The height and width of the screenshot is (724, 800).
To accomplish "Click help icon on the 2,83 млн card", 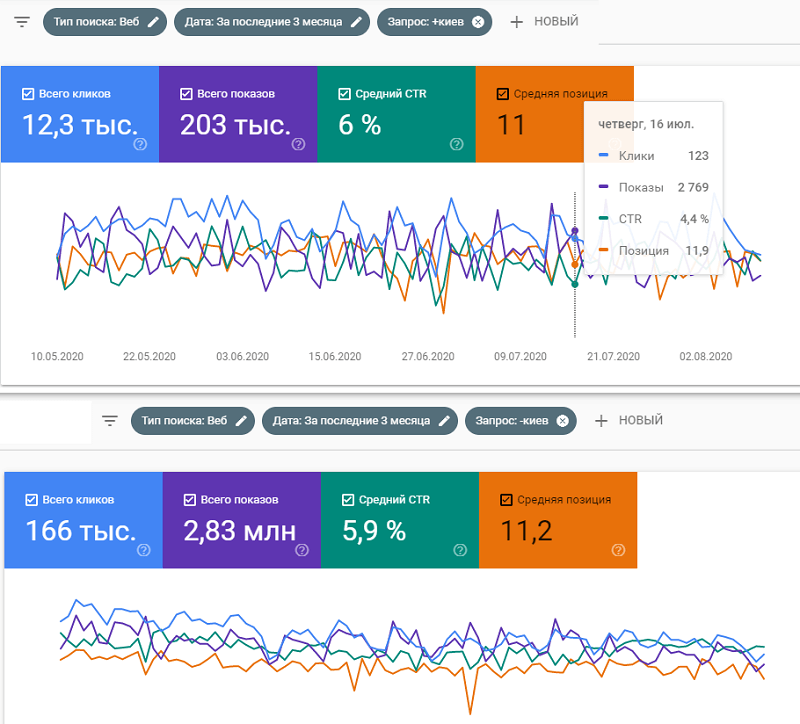I will coord(302,549).
